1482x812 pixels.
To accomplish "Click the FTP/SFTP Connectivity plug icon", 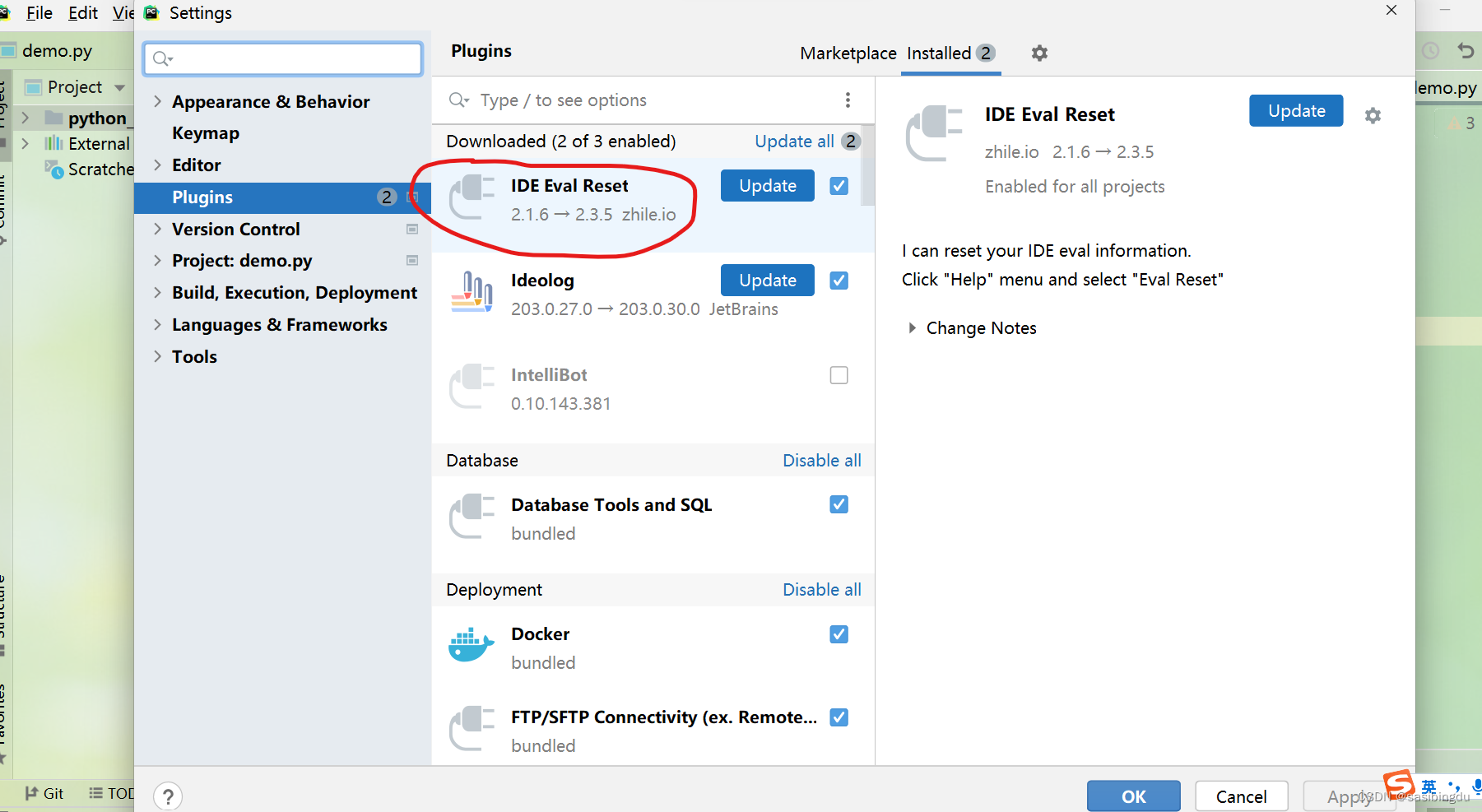I will pyautogui.click(x=472, y=729).
